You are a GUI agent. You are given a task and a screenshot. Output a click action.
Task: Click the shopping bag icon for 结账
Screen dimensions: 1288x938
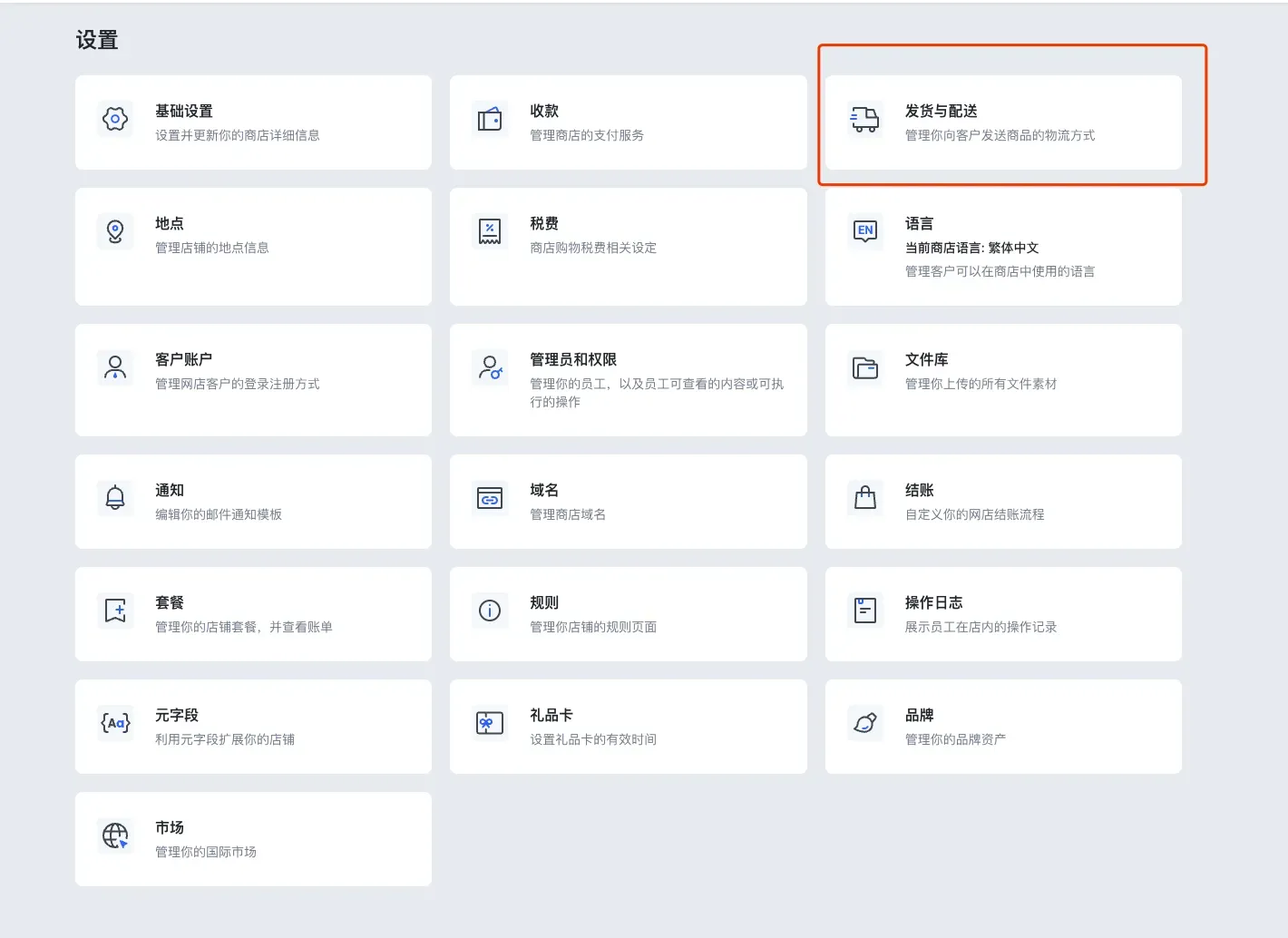click(865, 498)
